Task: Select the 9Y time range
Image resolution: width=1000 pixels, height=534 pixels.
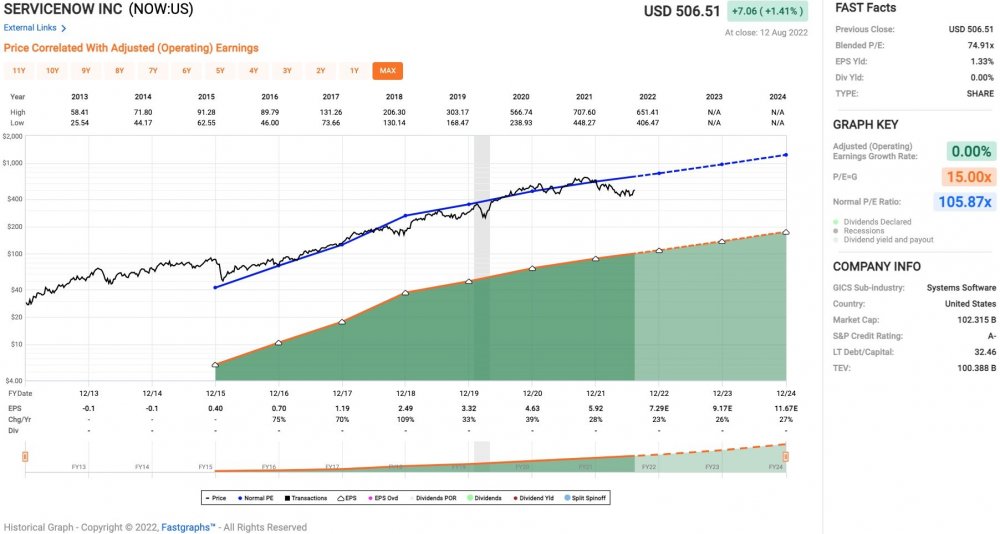Action: (x=85, y=71)
